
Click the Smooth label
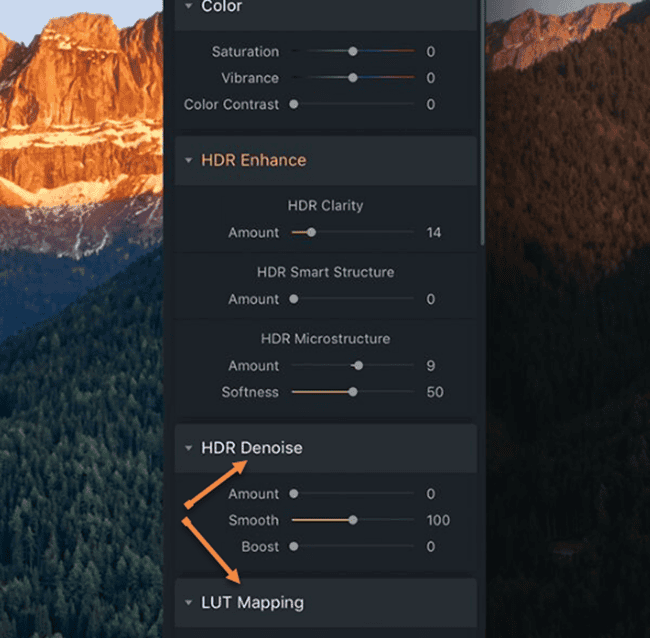pos(254,520)
